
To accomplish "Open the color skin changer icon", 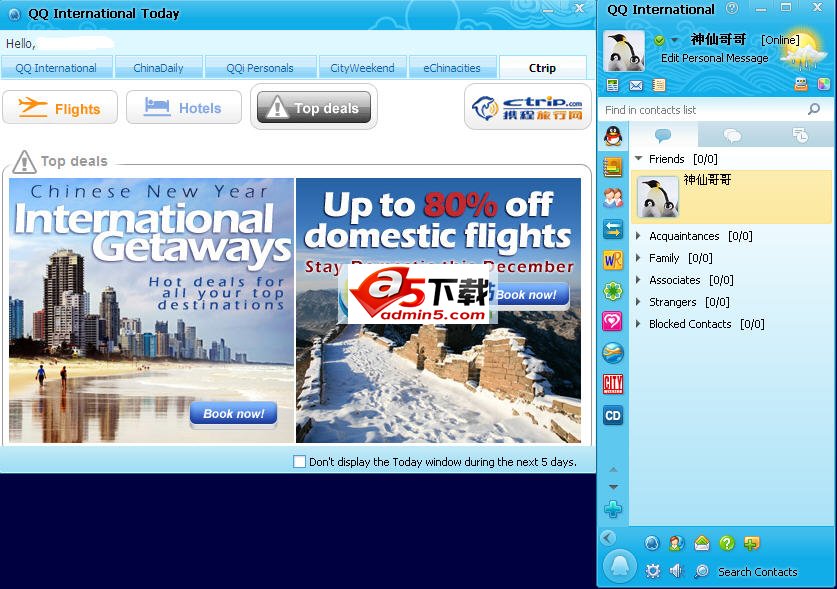I will coord(824,84).
